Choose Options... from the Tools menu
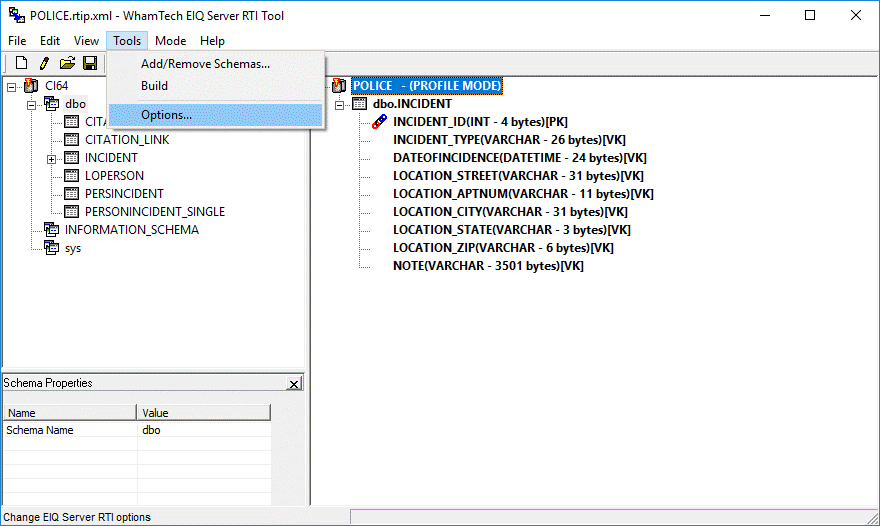The width and height of the screenshot is (880, 526). 166,115
